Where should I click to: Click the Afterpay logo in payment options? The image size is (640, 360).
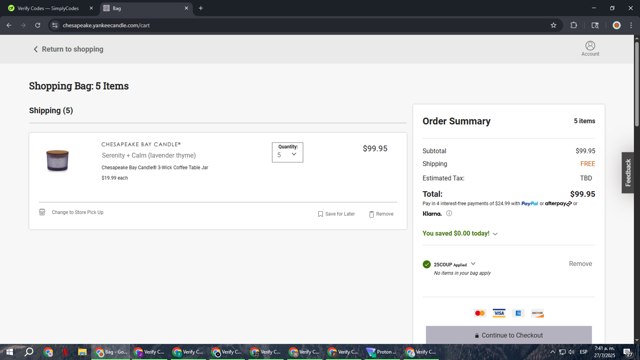coord(558,203)
